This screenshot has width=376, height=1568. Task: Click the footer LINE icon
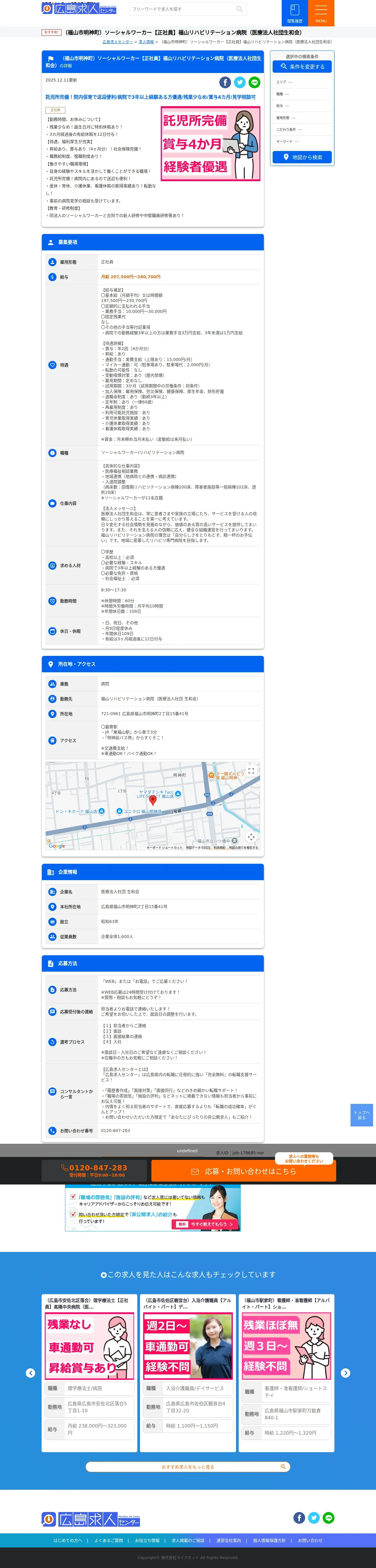[x=329, y=1518]
